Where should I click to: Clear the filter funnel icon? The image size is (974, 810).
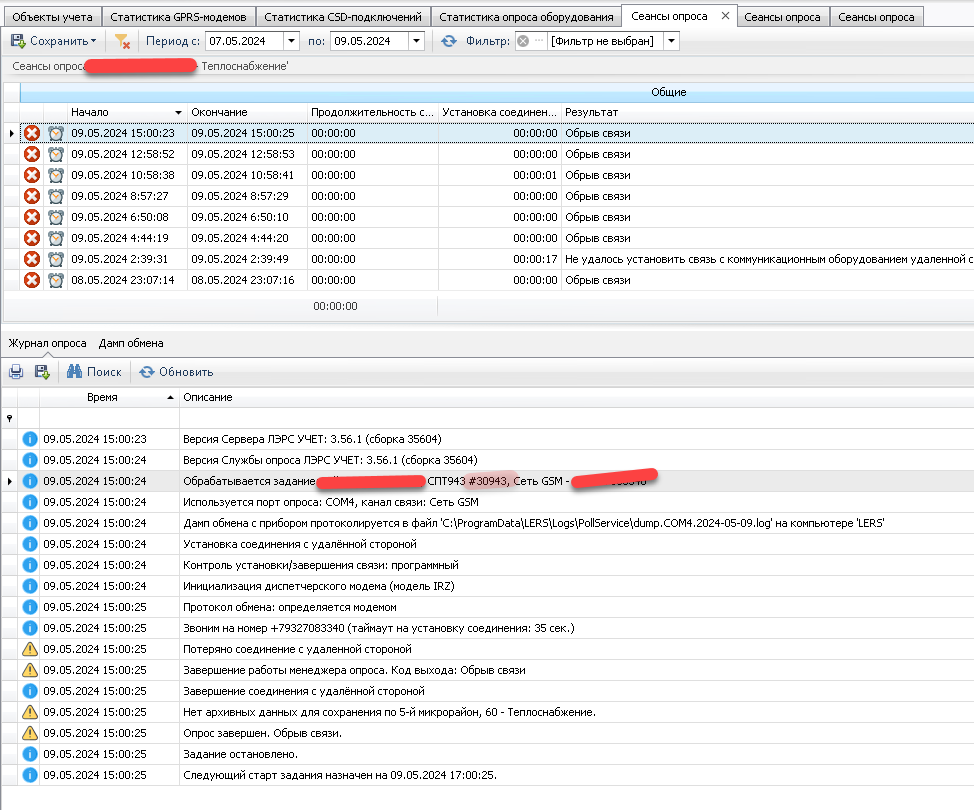[122, 42]
